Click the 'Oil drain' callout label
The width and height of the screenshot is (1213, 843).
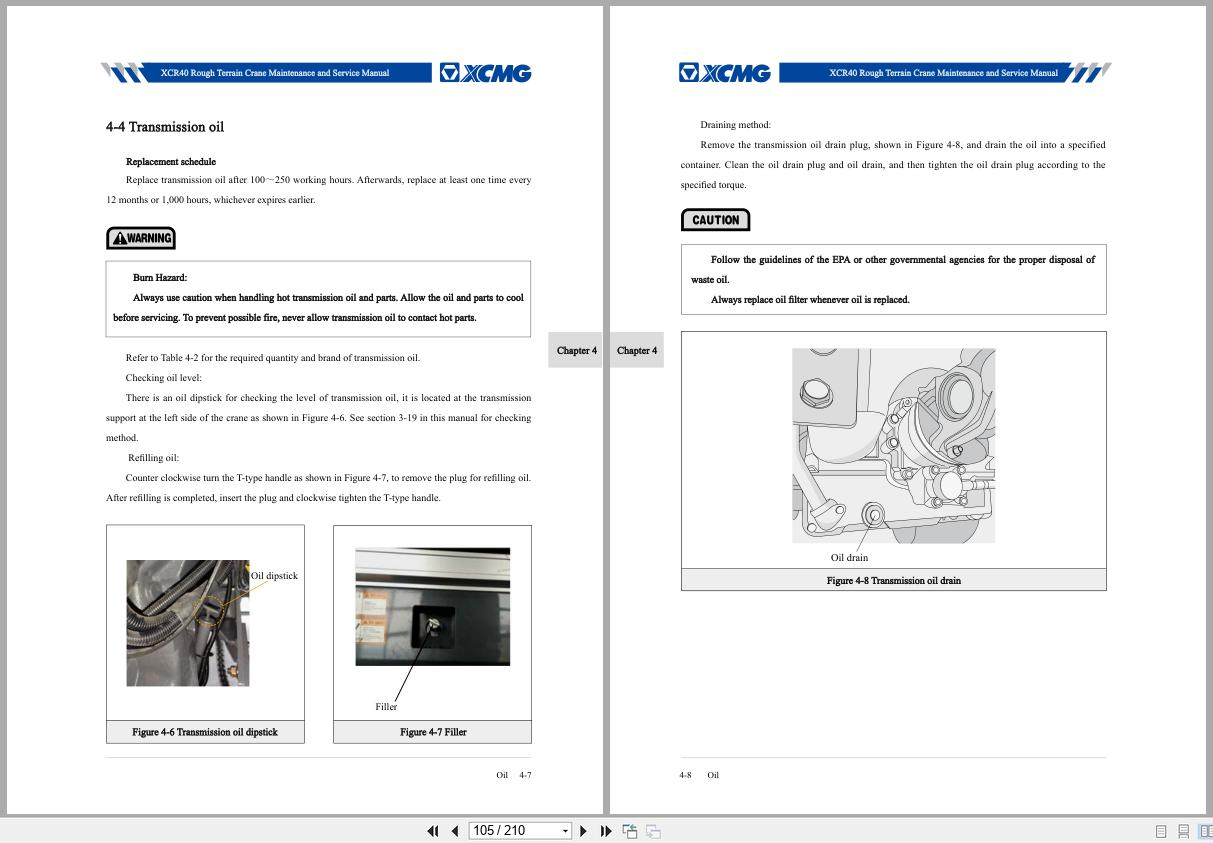point(849,558)
